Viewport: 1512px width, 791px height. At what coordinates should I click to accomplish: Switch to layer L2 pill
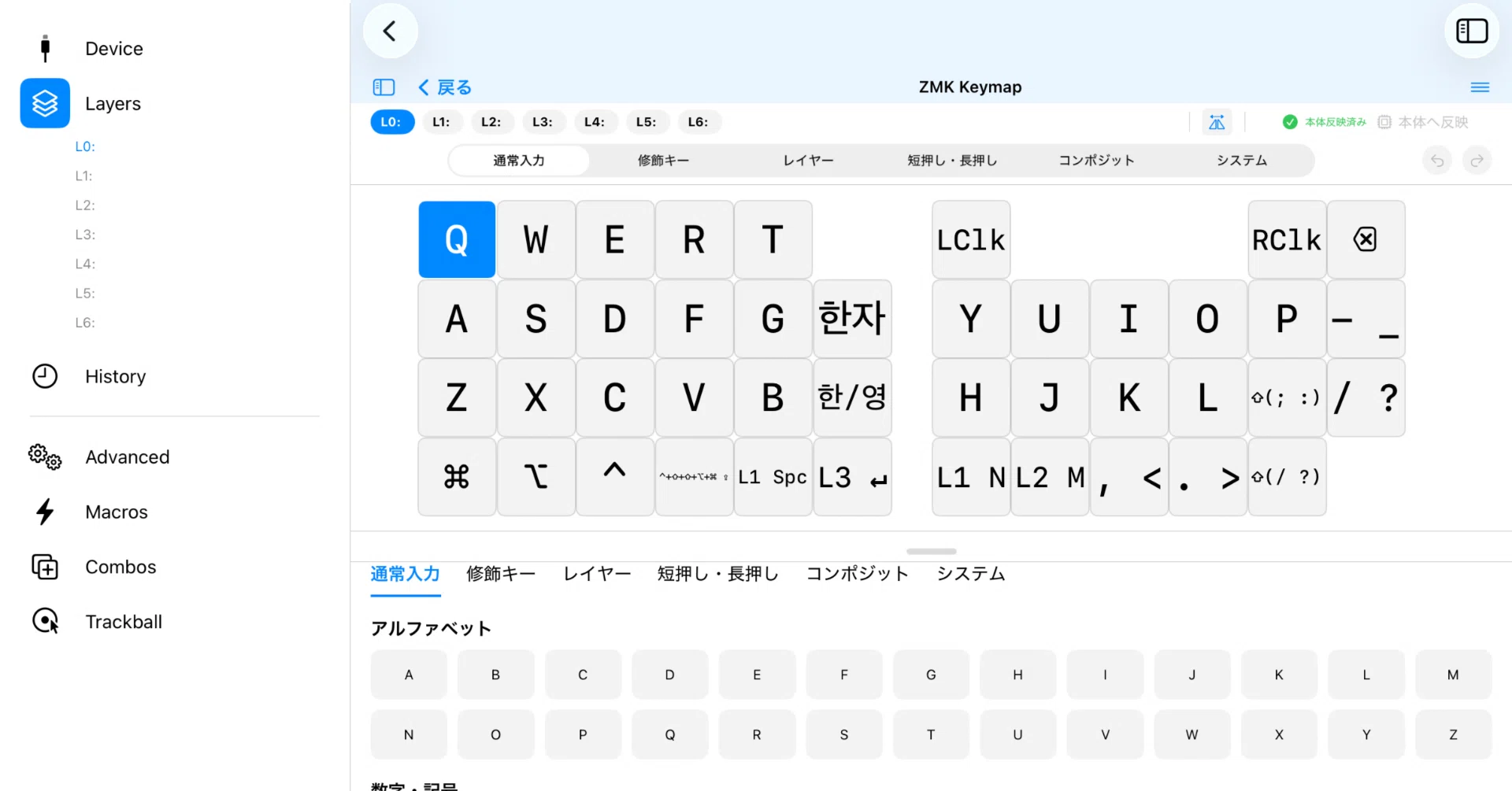pos(491,122)
